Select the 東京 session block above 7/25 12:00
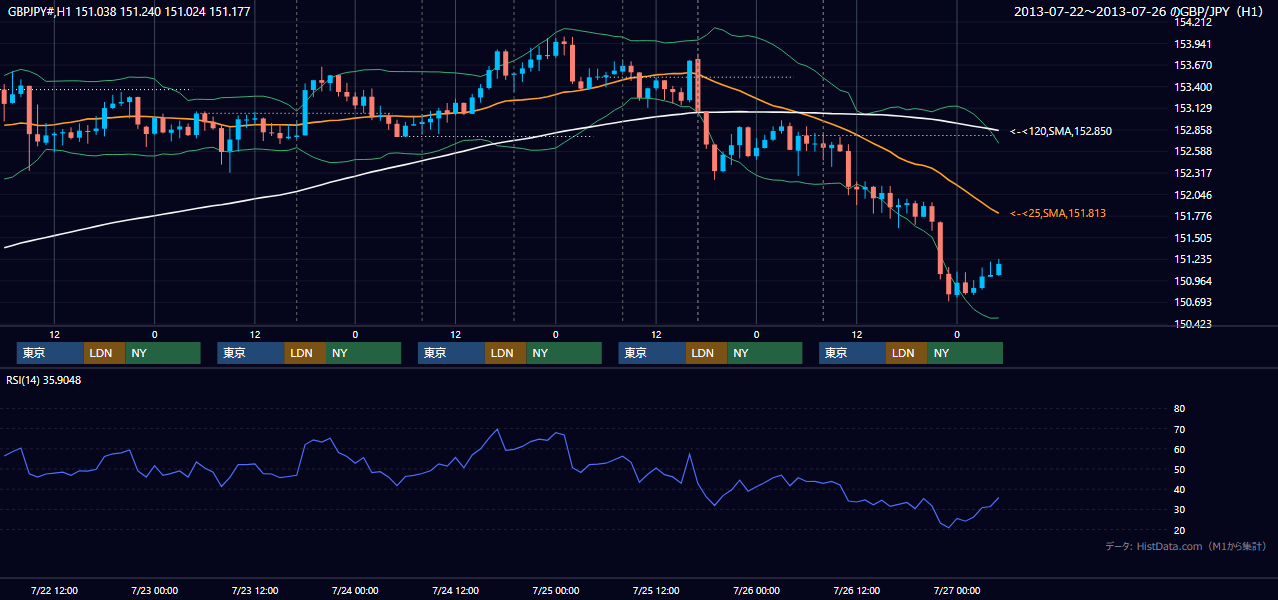Screen dimensions: 1278x600 (652, 353)
